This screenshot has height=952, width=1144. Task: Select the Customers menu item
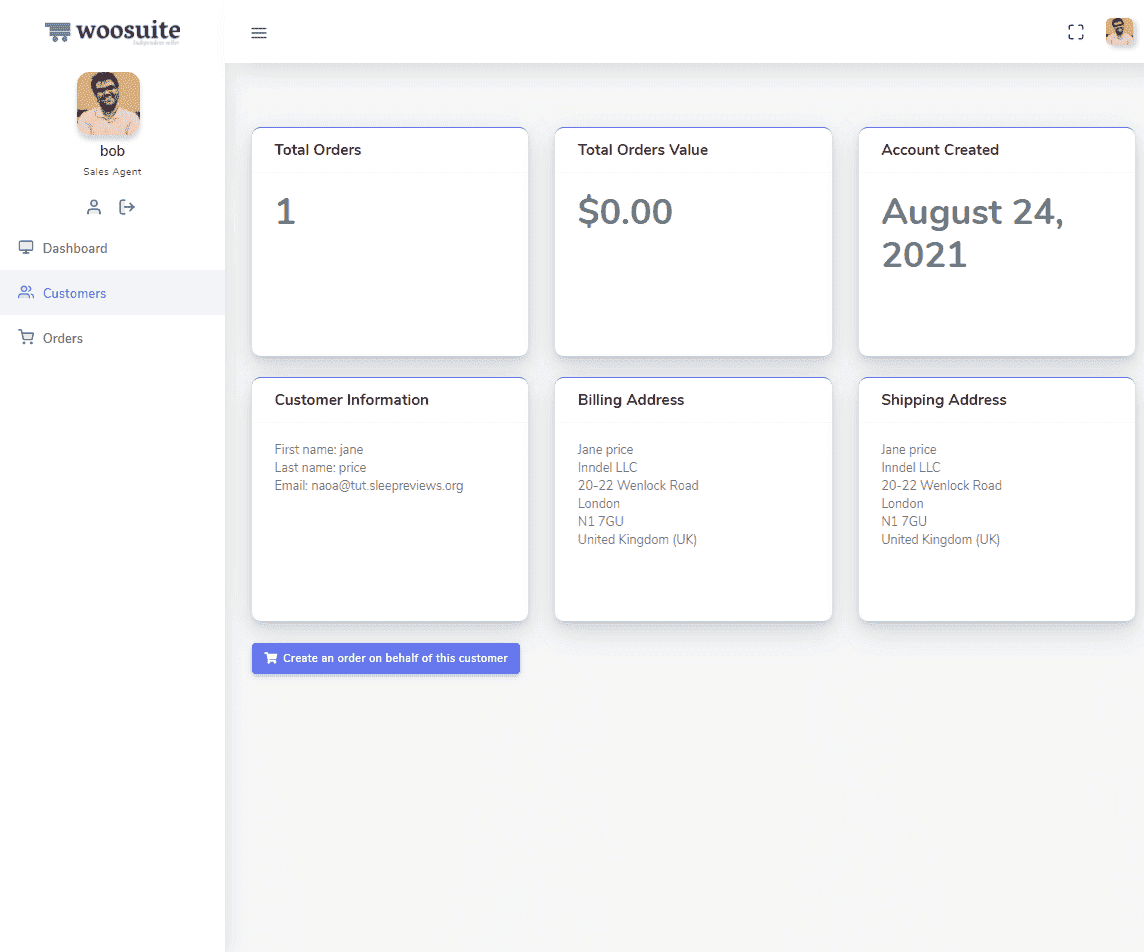(x=74, y=293)
